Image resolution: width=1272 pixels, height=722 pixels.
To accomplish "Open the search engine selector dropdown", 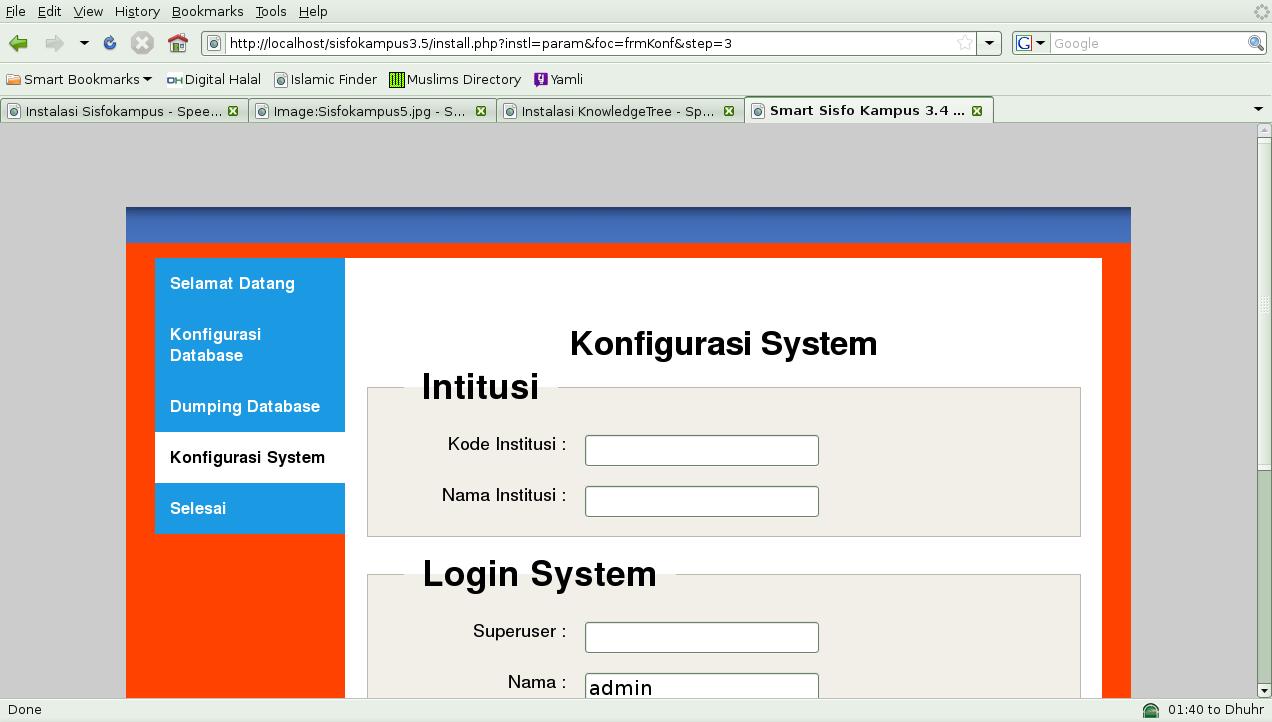I will coord(1030,43).
